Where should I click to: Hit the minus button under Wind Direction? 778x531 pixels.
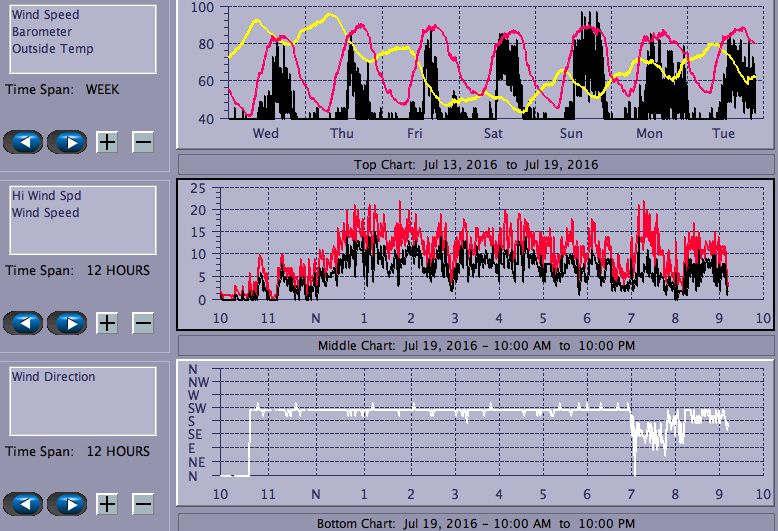click(x=143, y=504)
